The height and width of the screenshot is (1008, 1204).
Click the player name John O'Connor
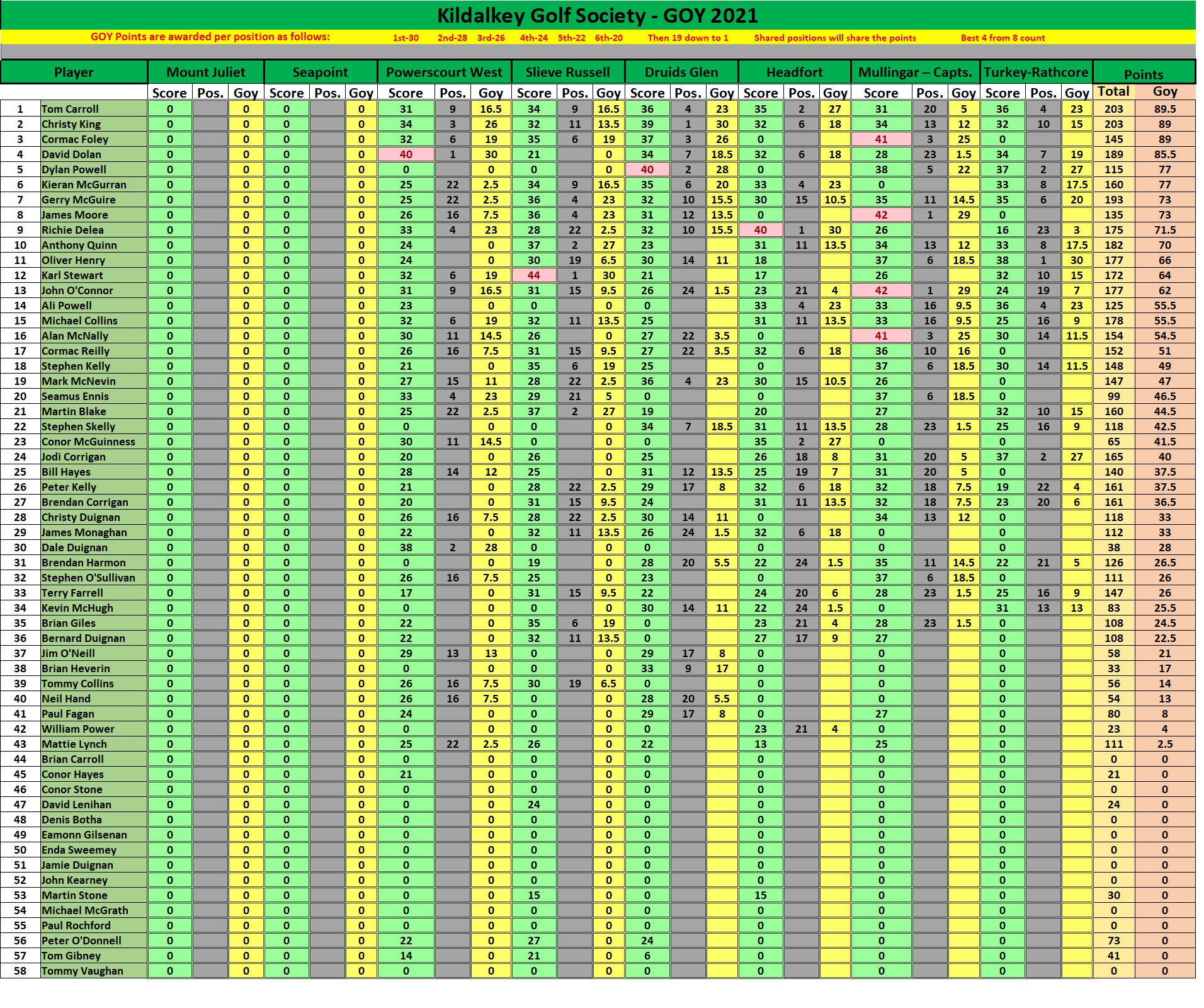[77, 290]
